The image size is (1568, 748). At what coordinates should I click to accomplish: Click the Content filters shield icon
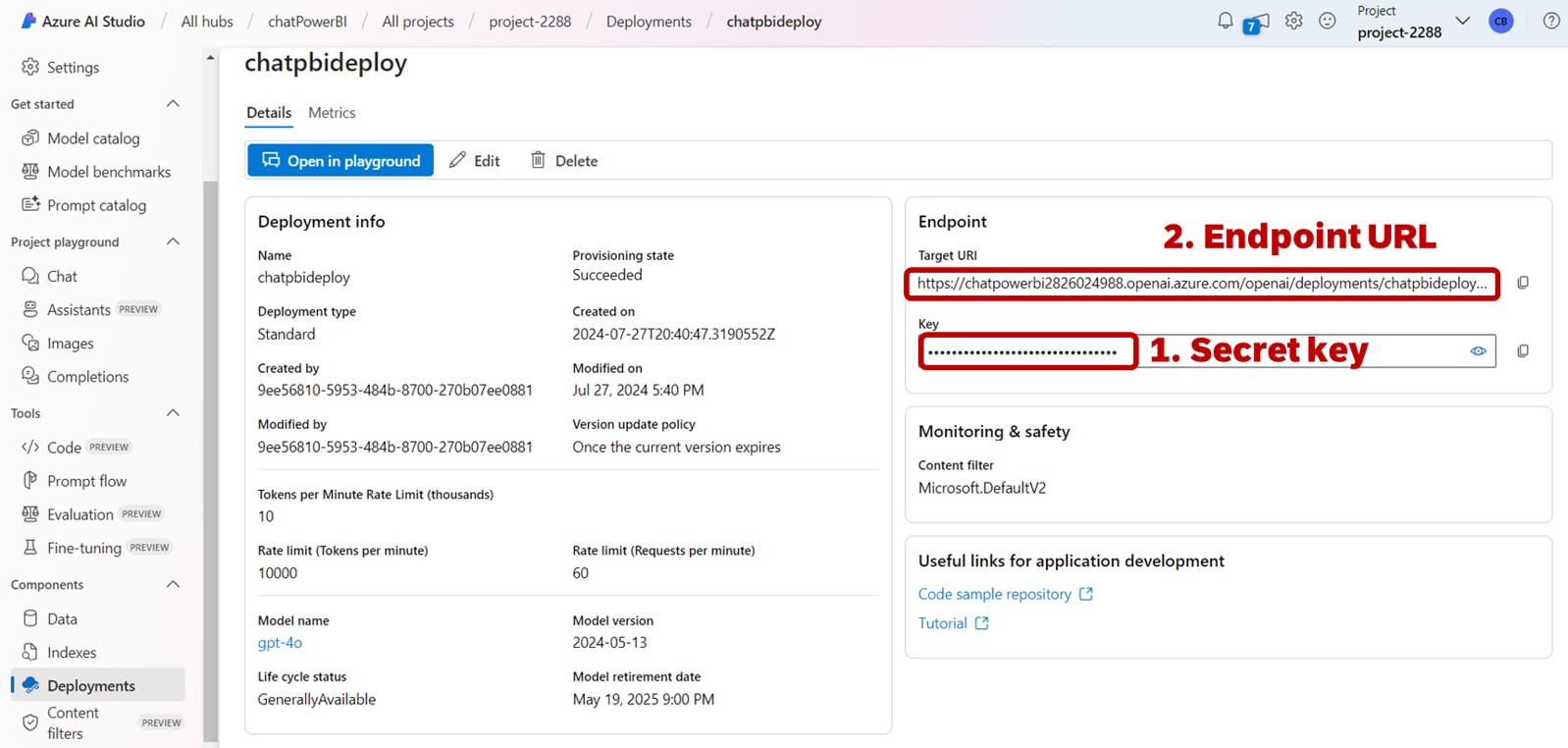(x=30, y=722)
